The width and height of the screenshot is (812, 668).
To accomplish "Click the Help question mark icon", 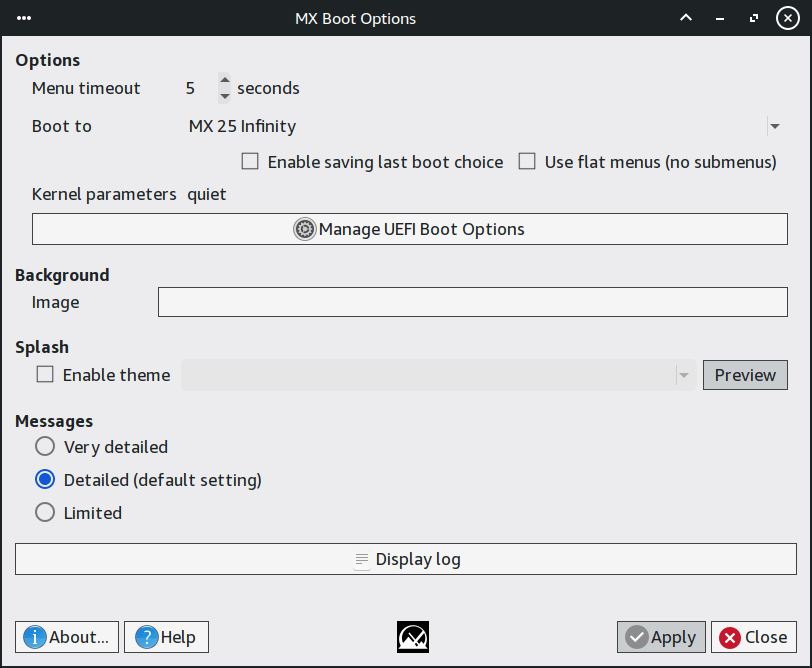I will (x=147, y=637).
